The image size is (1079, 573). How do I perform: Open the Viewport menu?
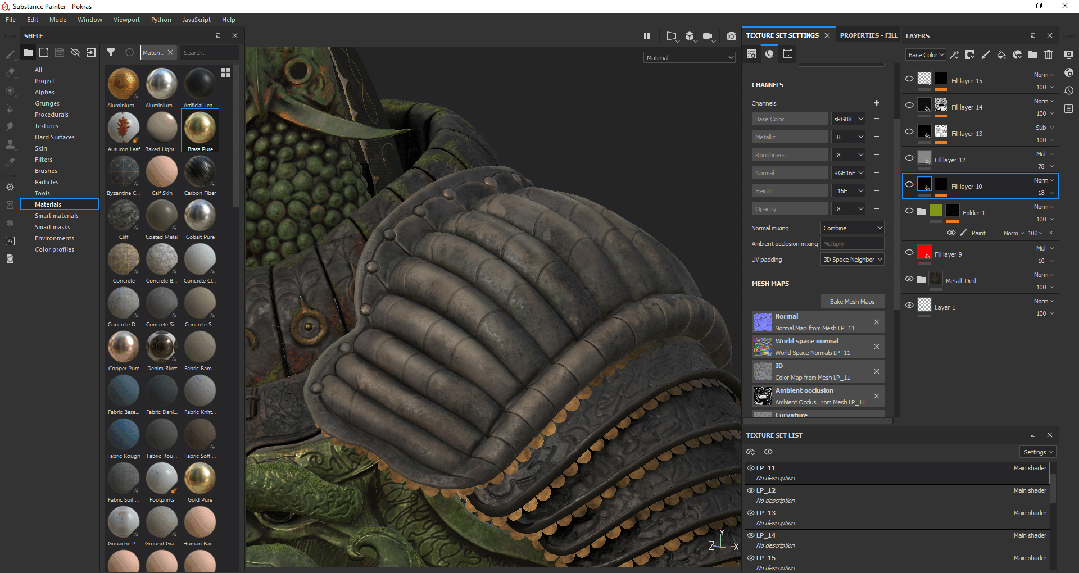[126, 19]
